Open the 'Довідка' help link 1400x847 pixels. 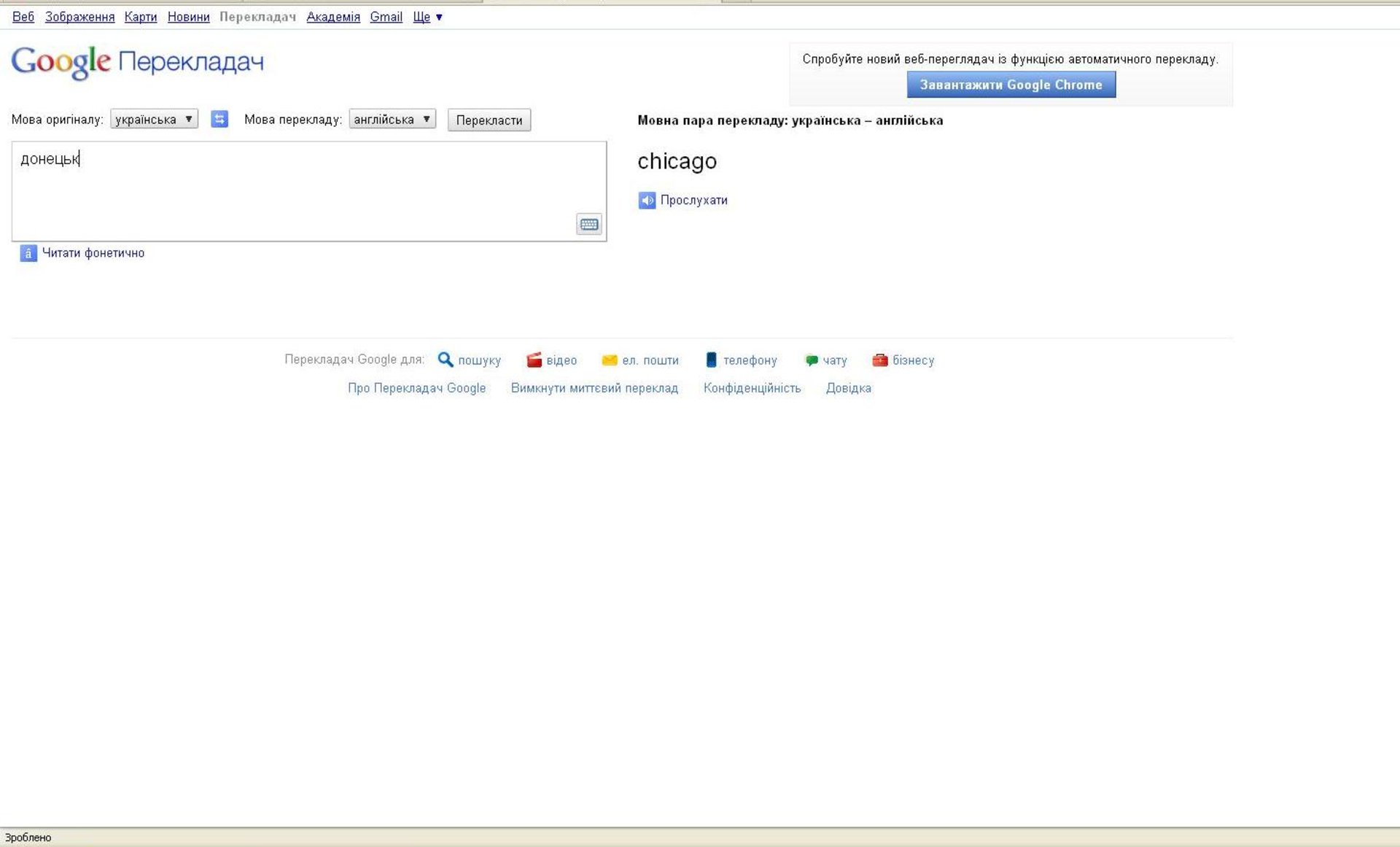click(x=849, y=388)
